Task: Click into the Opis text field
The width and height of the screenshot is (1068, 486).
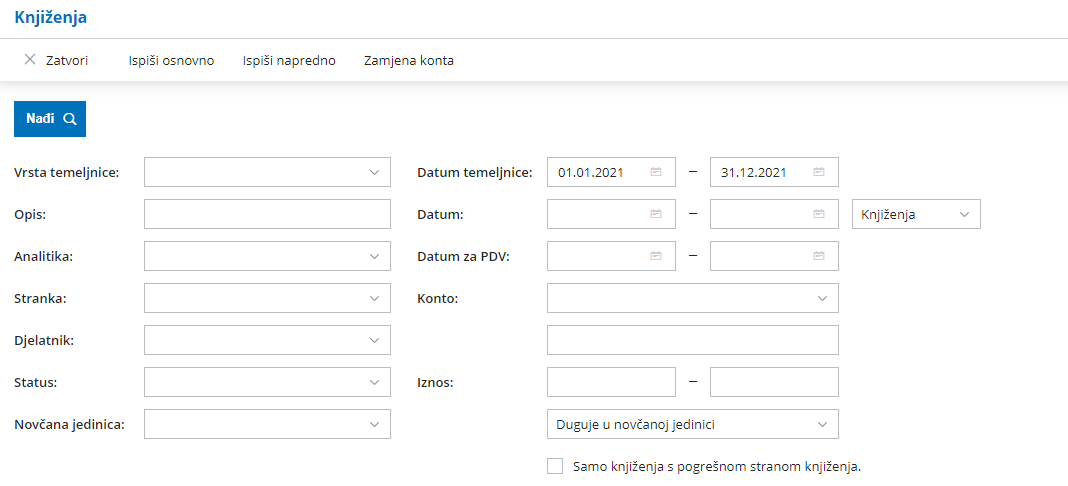Action: tap(267, 214)
